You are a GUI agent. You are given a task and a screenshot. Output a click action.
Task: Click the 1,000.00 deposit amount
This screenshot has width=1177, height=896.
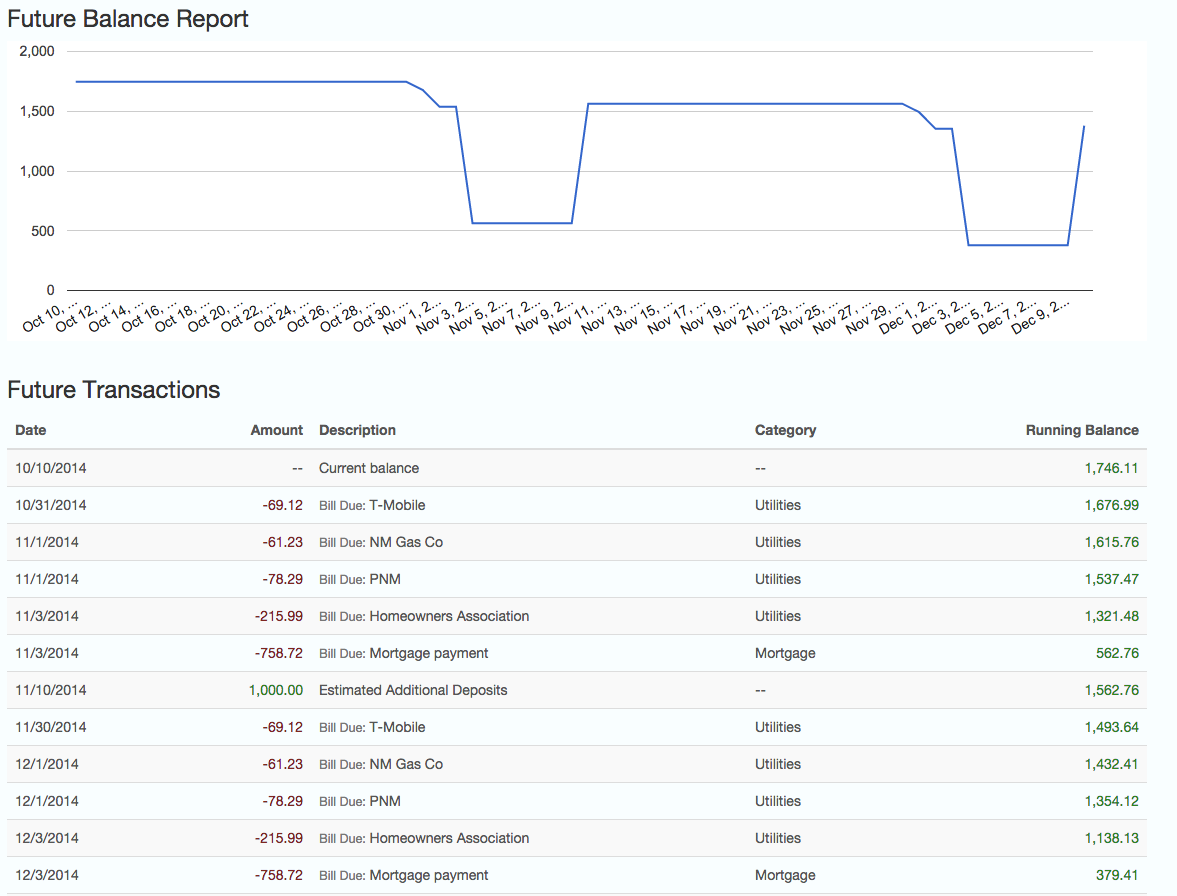(275, 690)
